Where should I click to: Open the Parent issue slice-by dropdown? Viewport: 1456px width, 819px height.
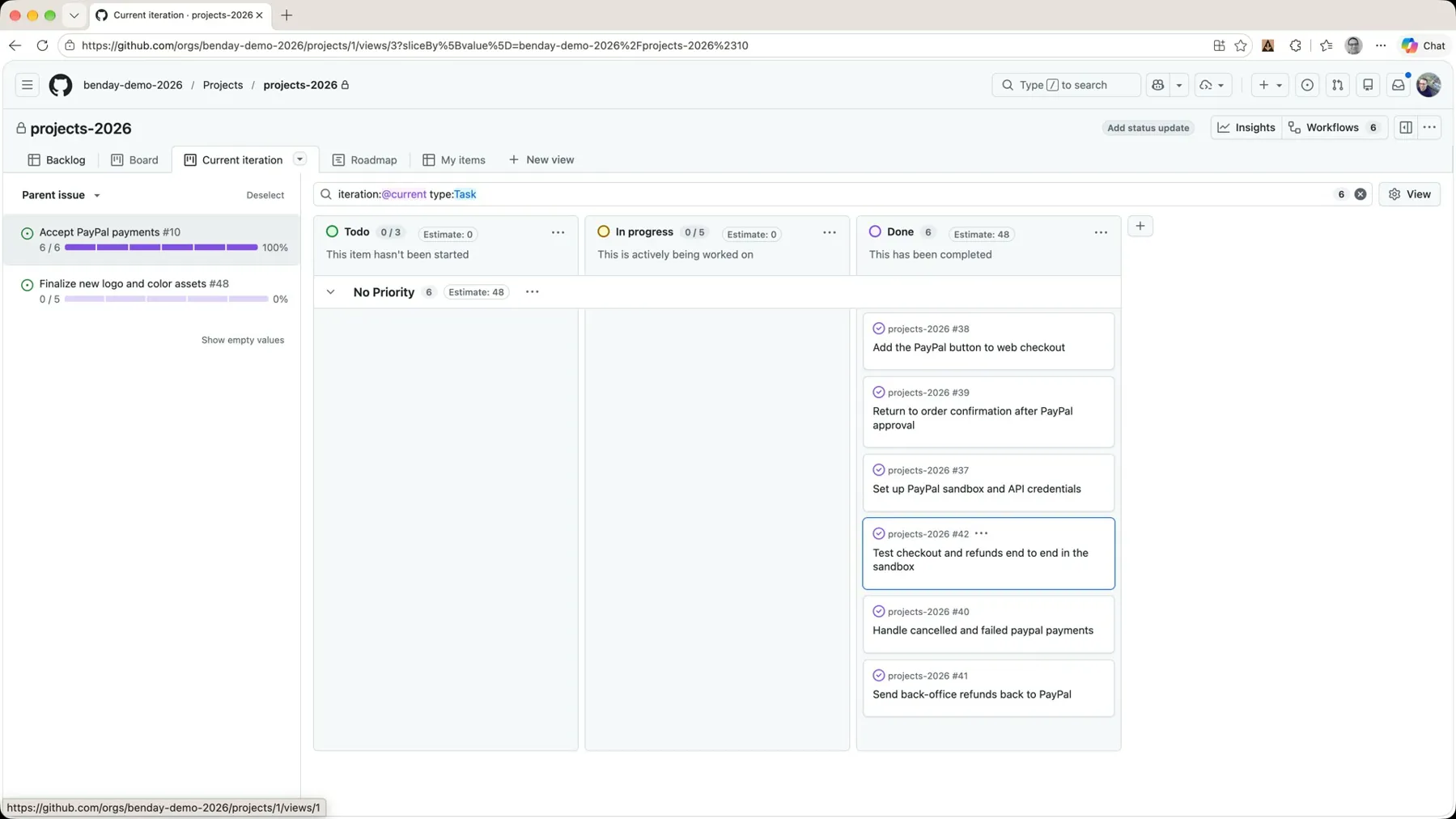pos(61,195)
